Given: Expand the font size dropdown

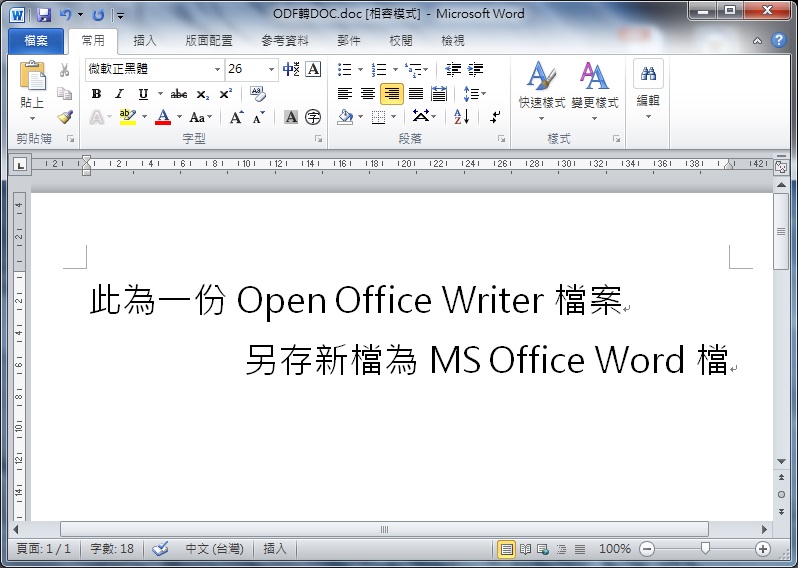Looking at the screenshot, I should pos(272,70).
